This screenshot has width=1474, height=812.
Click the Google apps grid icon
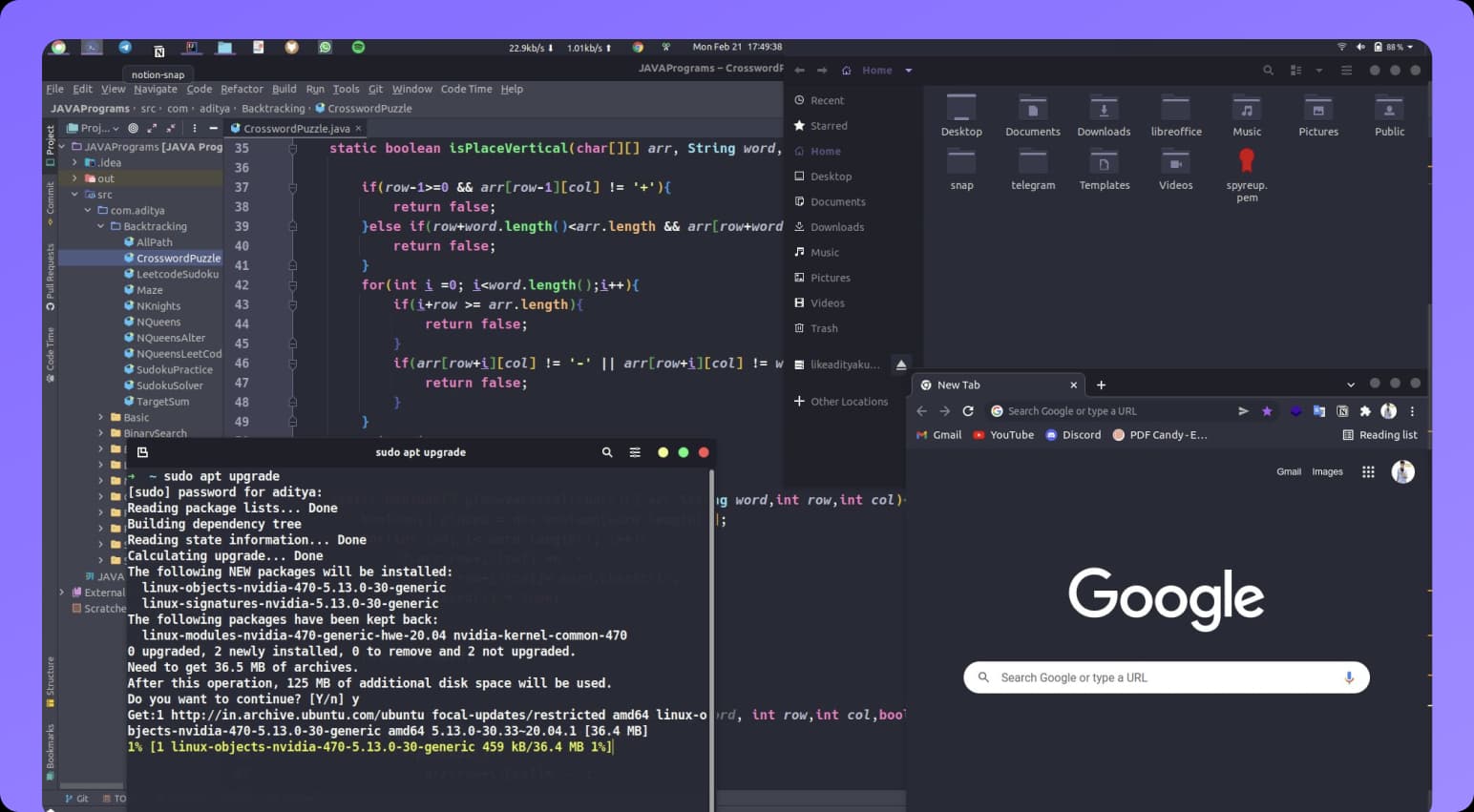click(x=1368, y=471)
